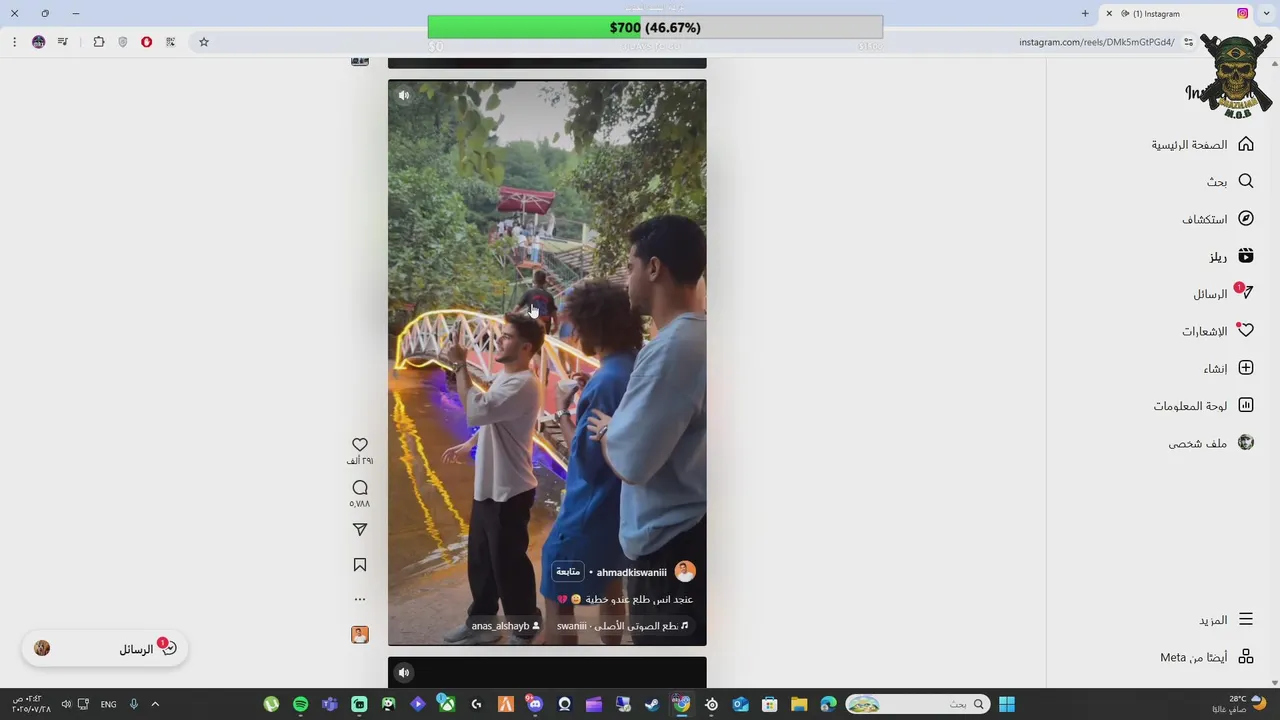This screenshot has height=720, width=1280.
Task: Open browser profile avatar
Action: coord(38,42)
